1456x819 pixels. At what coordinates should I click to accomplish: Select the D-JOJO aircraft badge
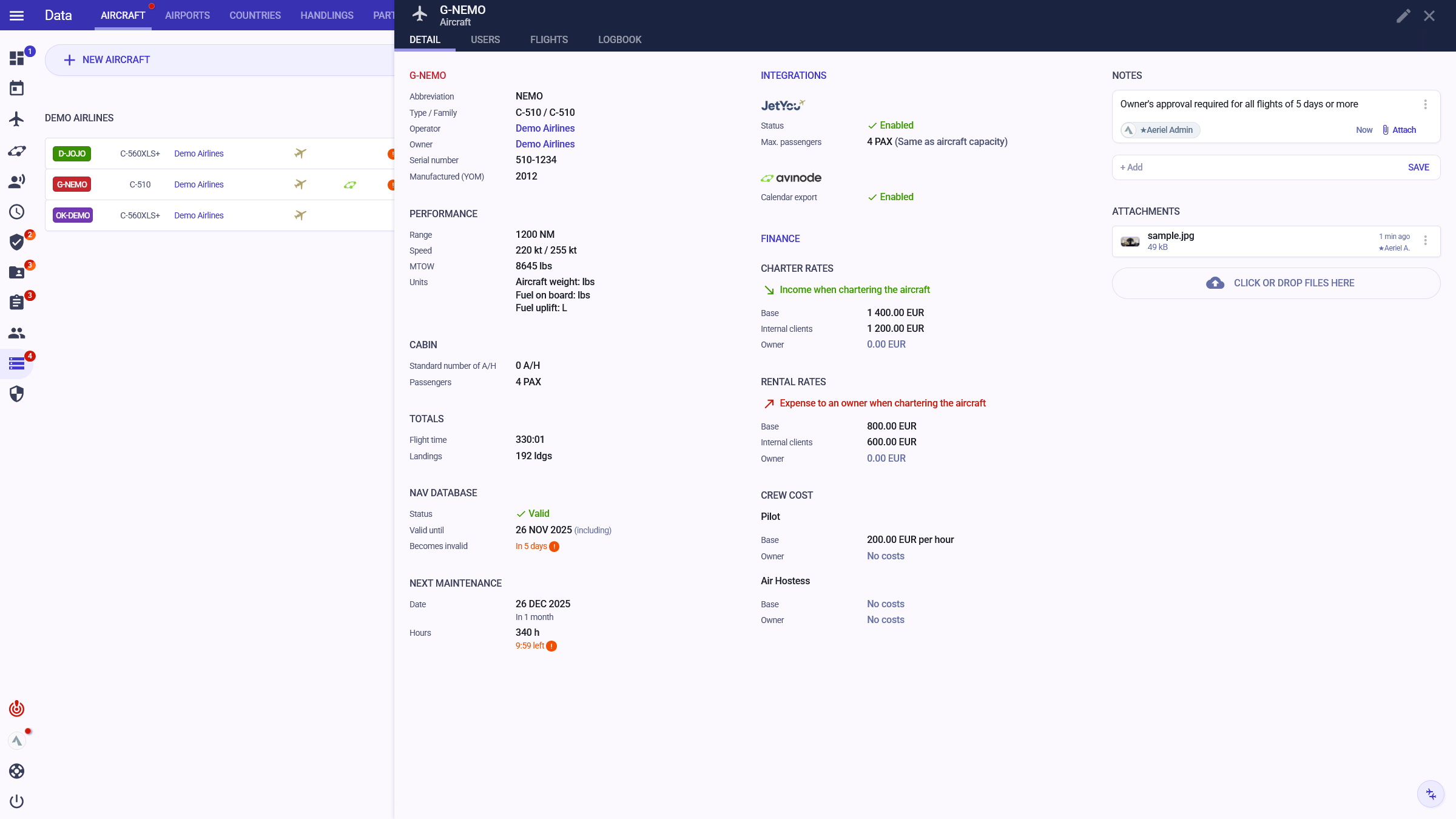(72, 154)
